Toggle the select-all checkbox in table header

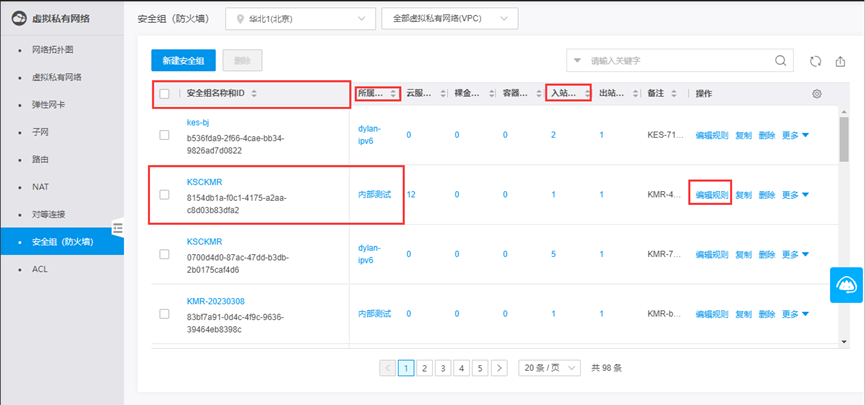point(164,94)
